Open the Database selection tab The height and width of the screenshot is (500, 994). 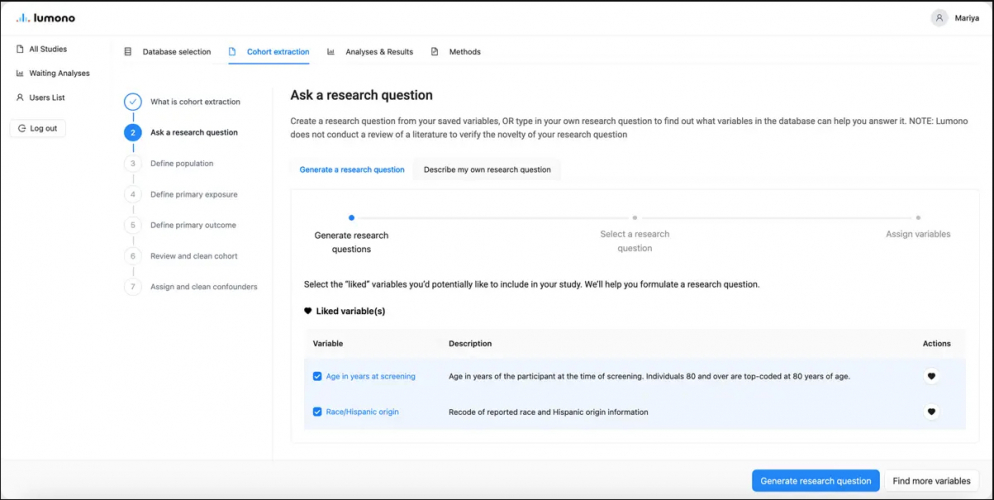(167, 52)
